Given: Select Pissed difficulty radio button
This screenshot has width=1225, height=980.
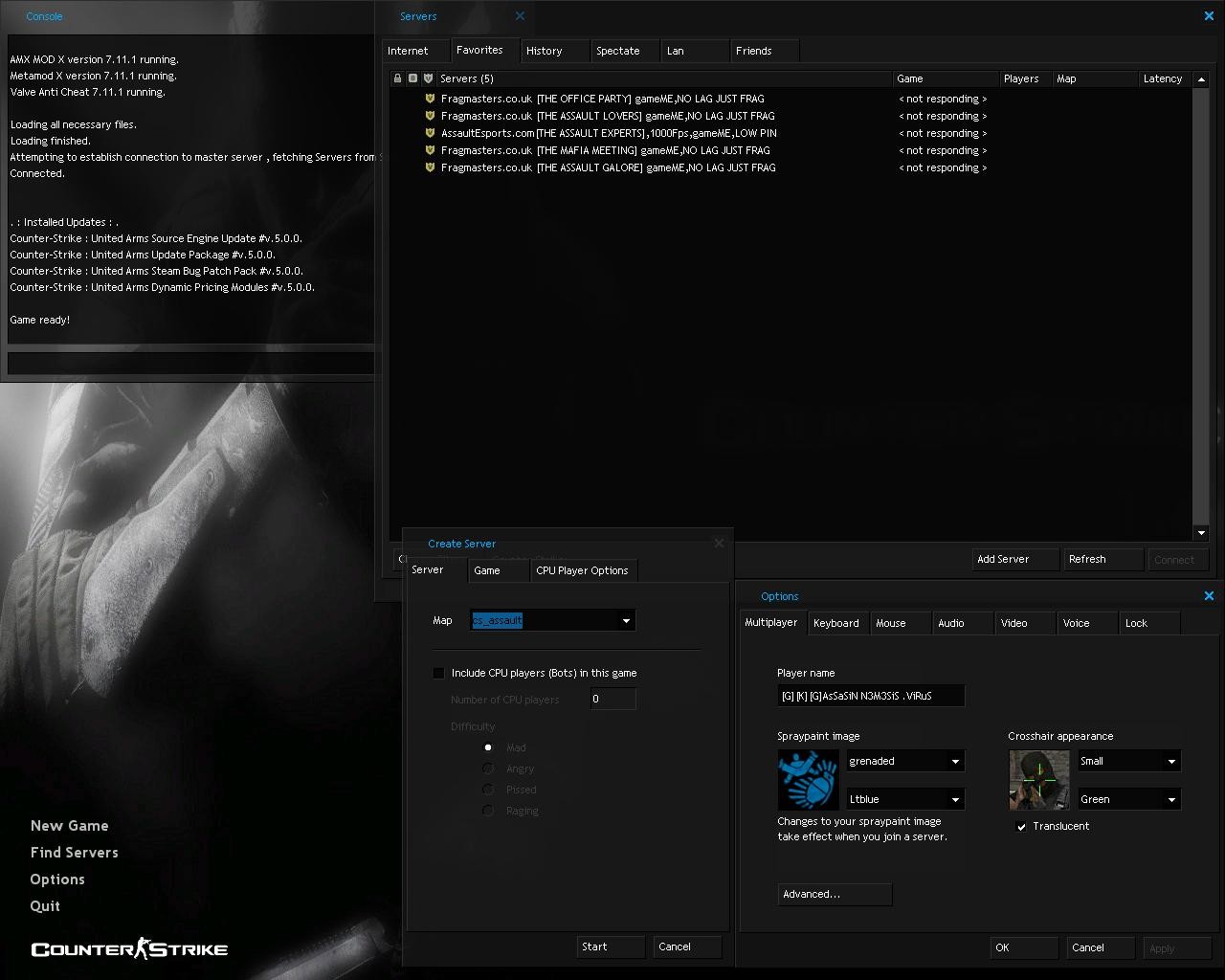Looking at the screenshot, I should (x=488, y=790).
